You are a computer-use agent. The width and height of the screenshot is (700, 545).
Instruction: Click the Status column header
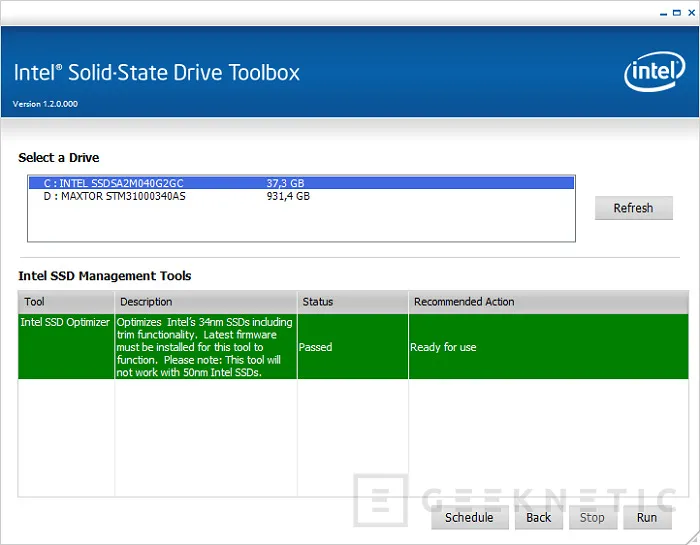coord(353,302)
